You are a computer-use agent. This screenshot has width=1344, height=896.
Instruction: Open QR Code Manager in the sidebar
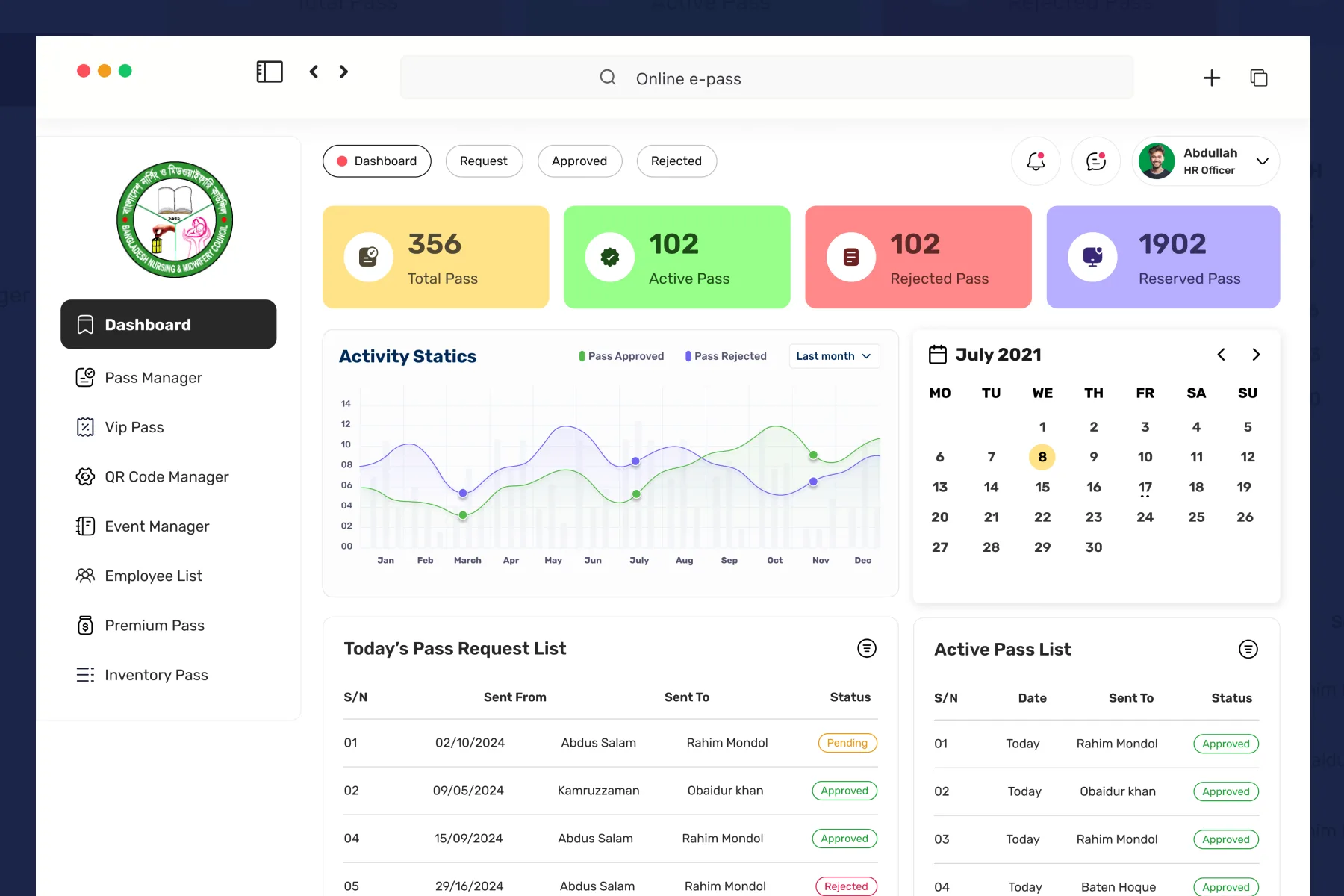tap(166, 477)
